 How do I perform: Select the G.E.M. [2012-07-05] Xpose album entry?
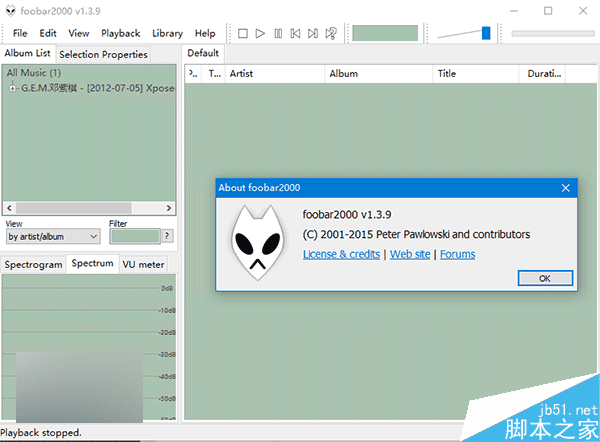point(98,88)
